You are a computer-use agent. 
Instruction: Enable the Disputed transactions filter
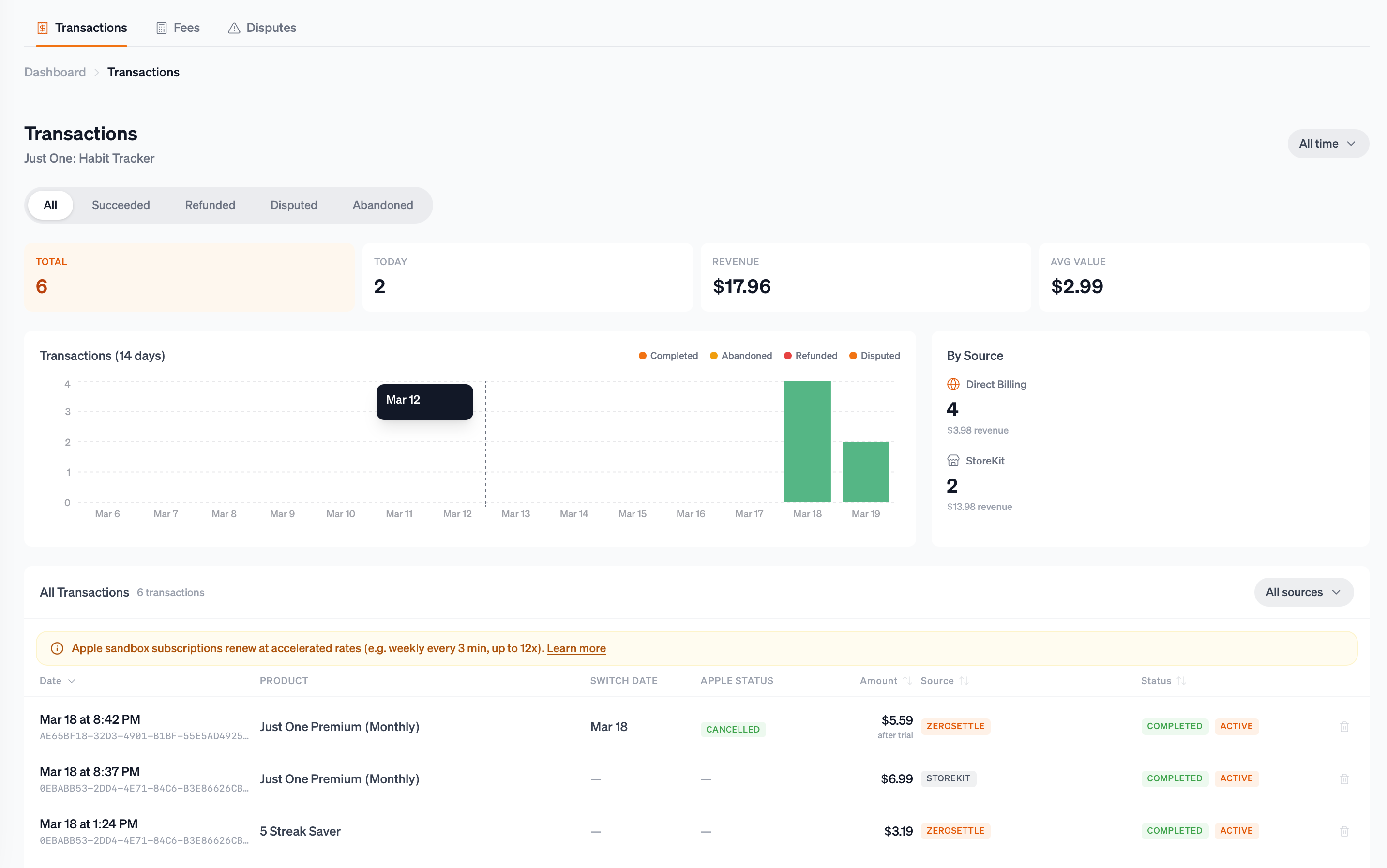[x=294, y=204]
